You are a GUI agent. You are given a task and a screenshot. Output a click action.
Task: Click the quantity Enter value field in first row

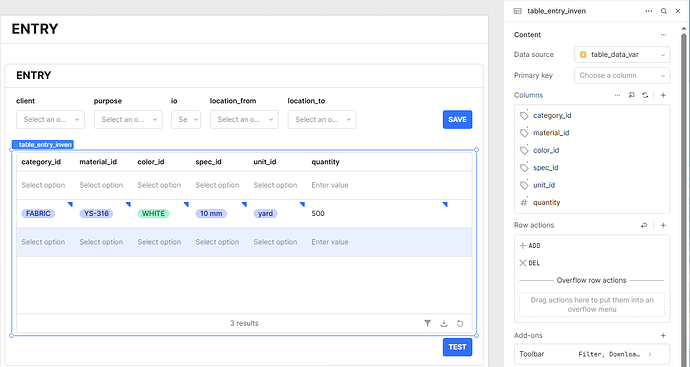[x=330, y=185]
